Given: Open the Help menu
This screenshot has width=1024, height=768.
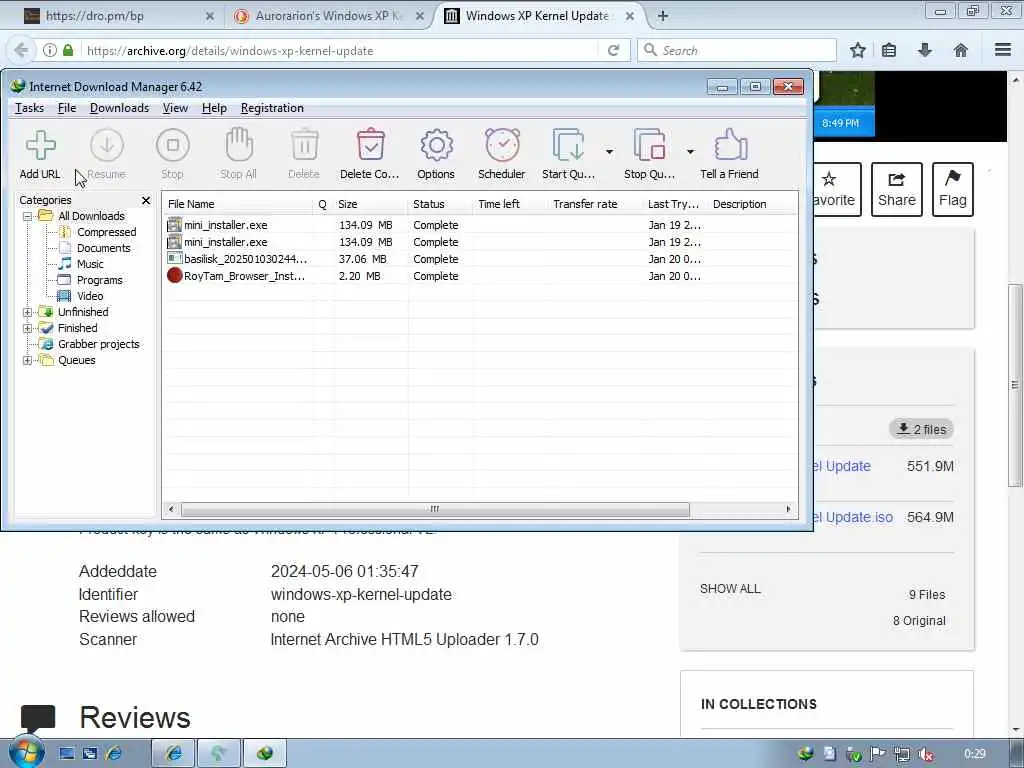Looking at the screenshot, I should point(214,108).
